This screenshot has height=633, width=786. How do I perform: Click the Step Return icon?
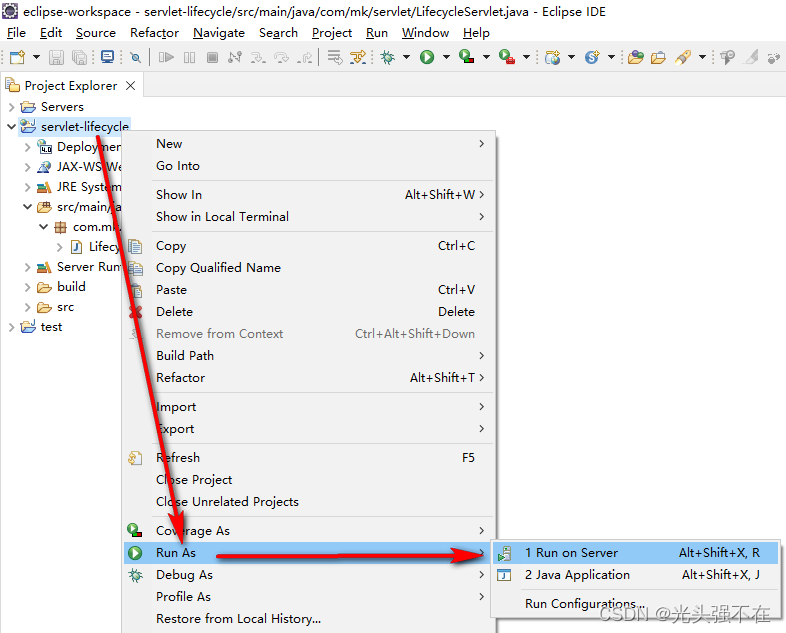pos(304,57)
